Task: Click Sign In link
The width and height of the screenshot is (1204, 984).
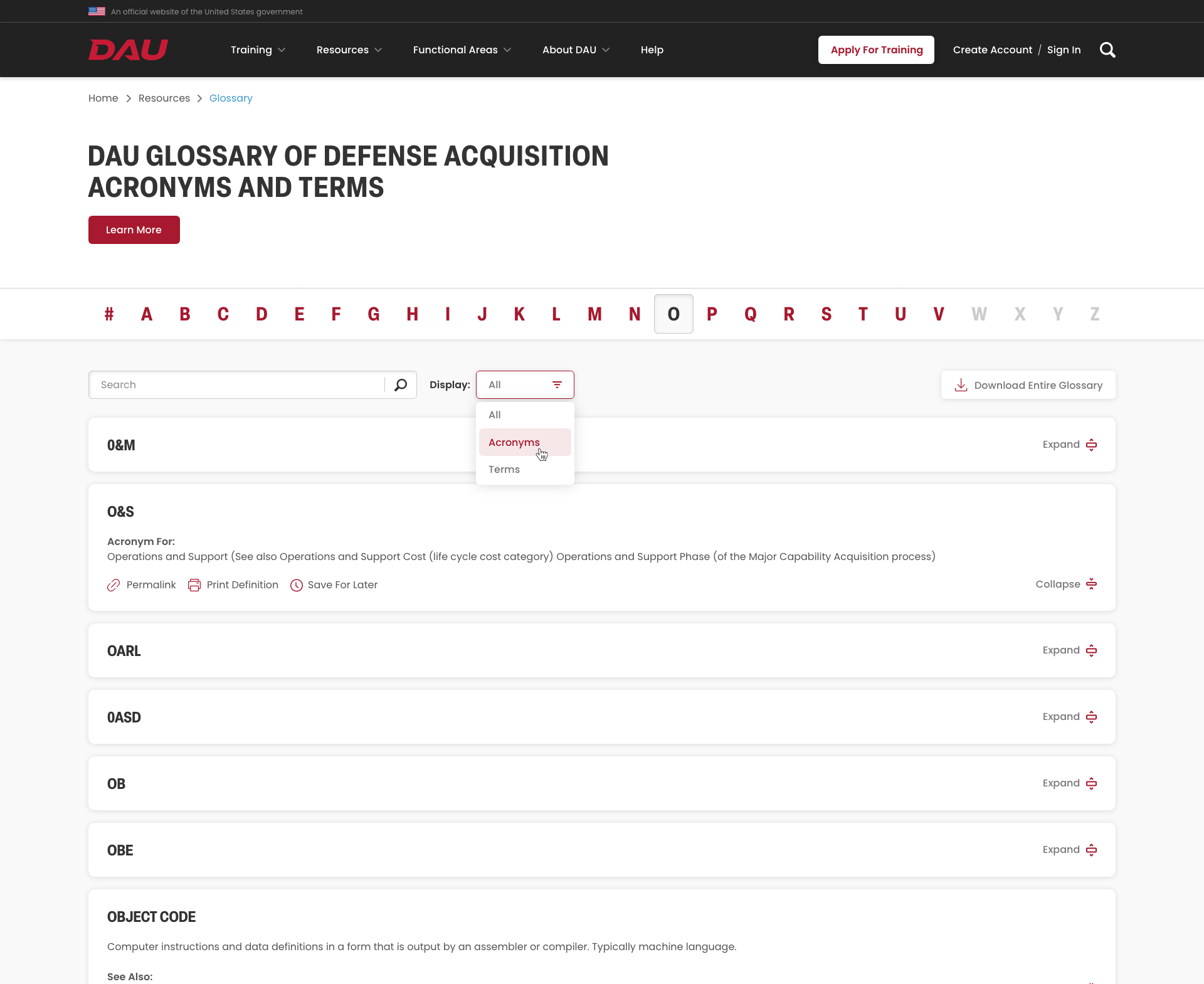Action: 1064,50
